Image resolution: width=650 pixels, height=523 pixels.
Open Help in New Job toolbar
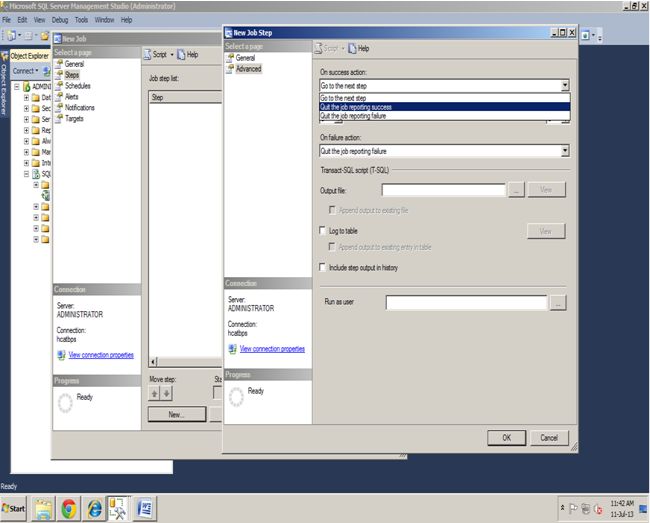point(188,54)
